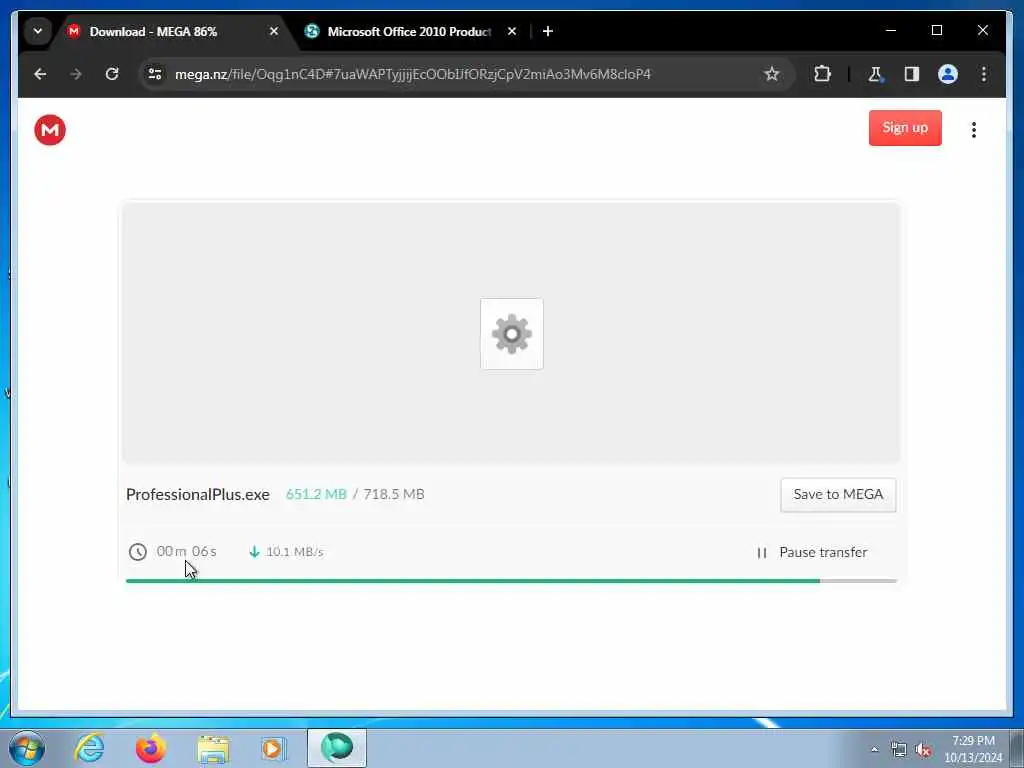Switch to Microsoft Office 2010 Product tab
This screenshot has height=768, width=1024.
[x=409, y=31]
